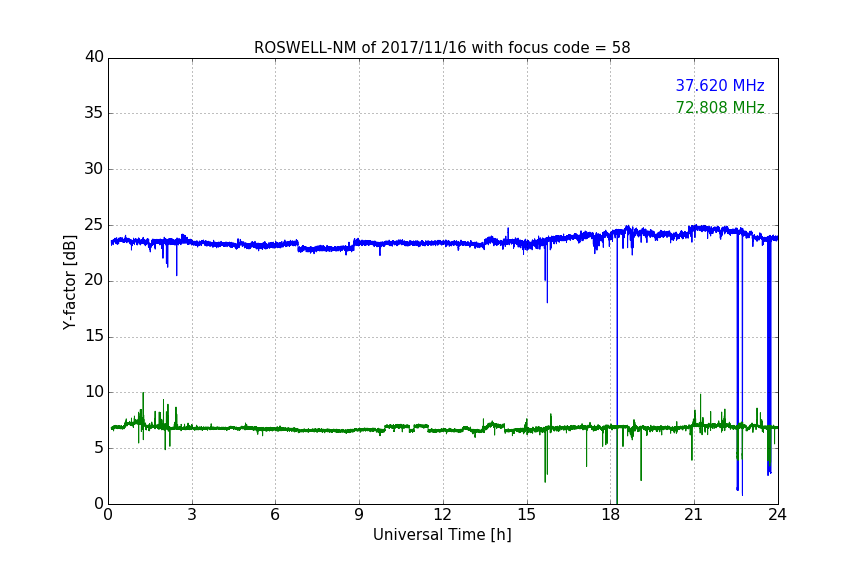This screenshot has width=864, height=576.
Task: Click y-axis tick label 25
Action: pyautogui.click(x=94, y=224)
